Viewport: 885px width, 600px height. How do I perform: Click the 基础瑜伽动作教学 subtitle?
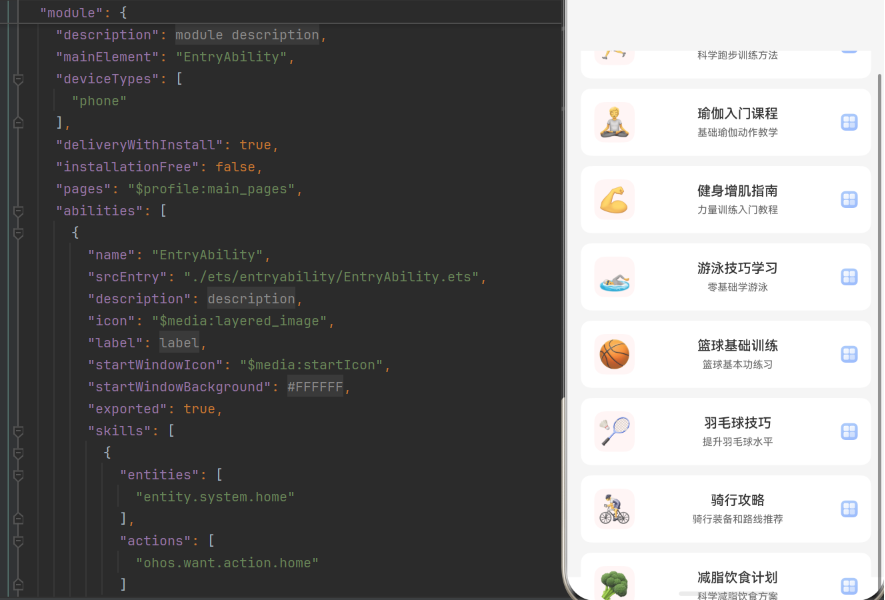click(737, 133)
